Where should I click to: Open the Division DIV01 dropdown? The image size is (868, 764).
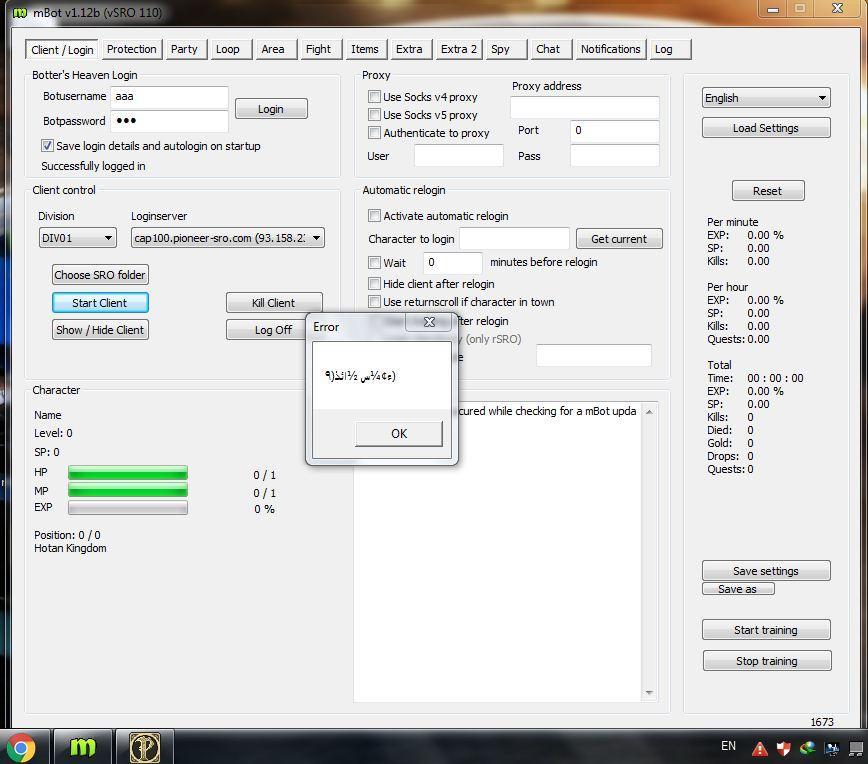click(78, 238)
